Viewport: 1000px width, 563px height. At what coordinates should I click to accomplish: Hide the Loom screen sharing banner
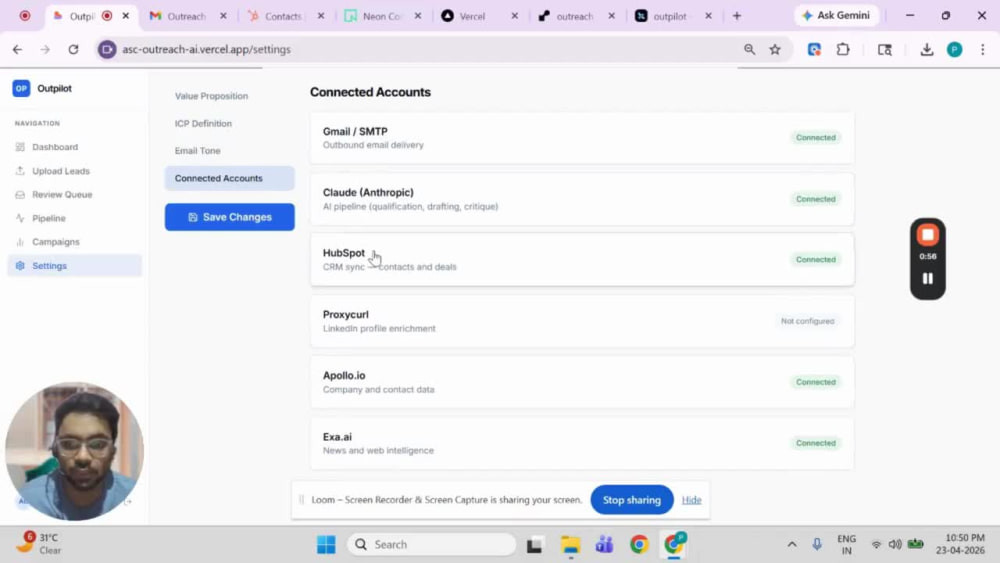tap(691, 500)
